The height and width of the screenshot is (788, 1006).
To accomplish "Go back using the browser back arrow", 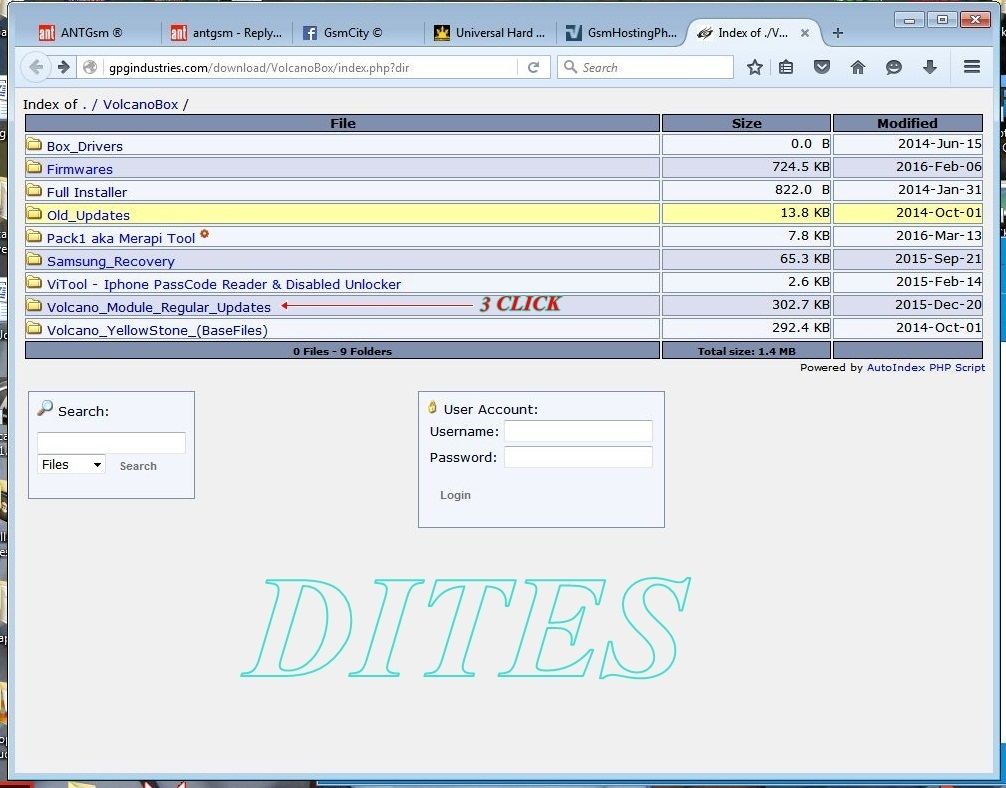I will (x=36, y=67).
